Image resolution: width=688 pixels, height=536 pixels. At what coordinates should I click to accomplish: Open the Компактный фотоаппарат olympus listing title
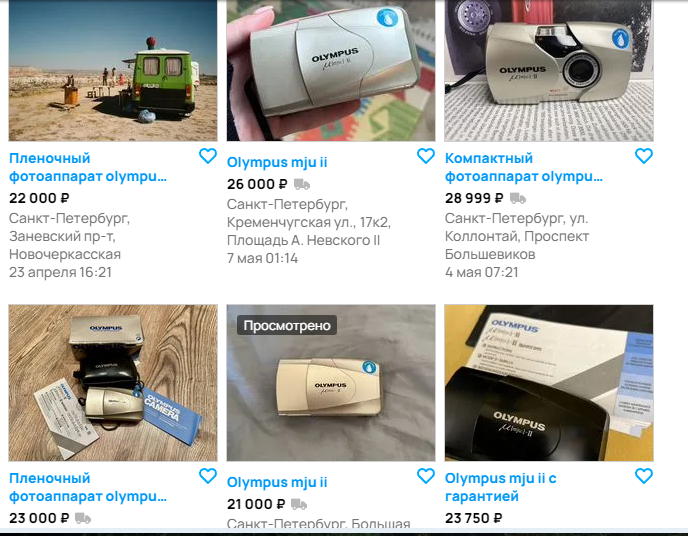pyautogui.click(x=524, y=167)
